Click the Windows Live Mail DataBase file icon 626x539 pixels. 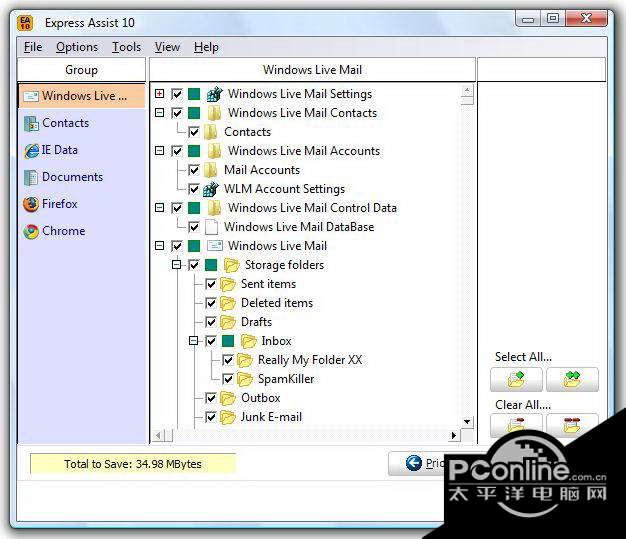tap(211, 227)
